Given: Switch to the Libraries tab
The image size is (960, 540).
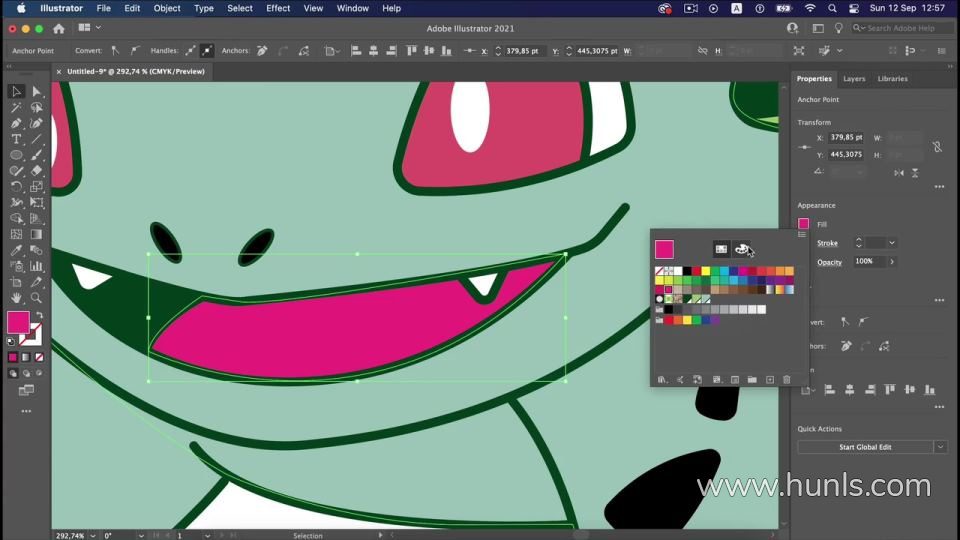Looking at the screenshot, I should [893, 78].
